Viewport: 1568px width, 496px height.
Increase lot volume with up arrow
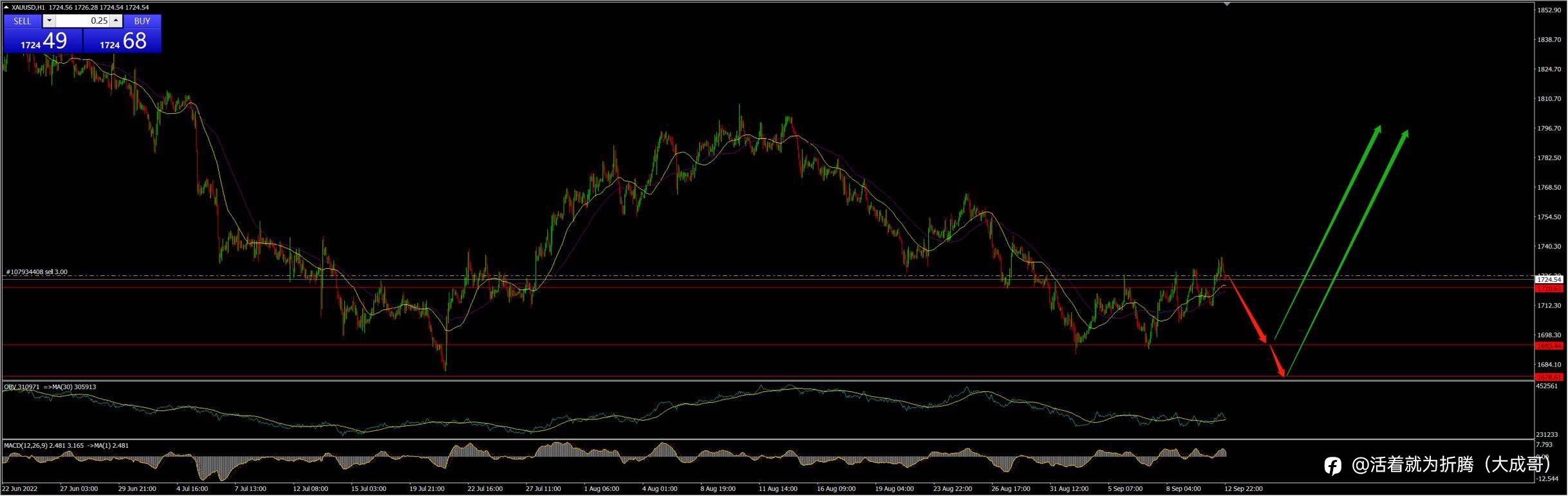[116, 21]
